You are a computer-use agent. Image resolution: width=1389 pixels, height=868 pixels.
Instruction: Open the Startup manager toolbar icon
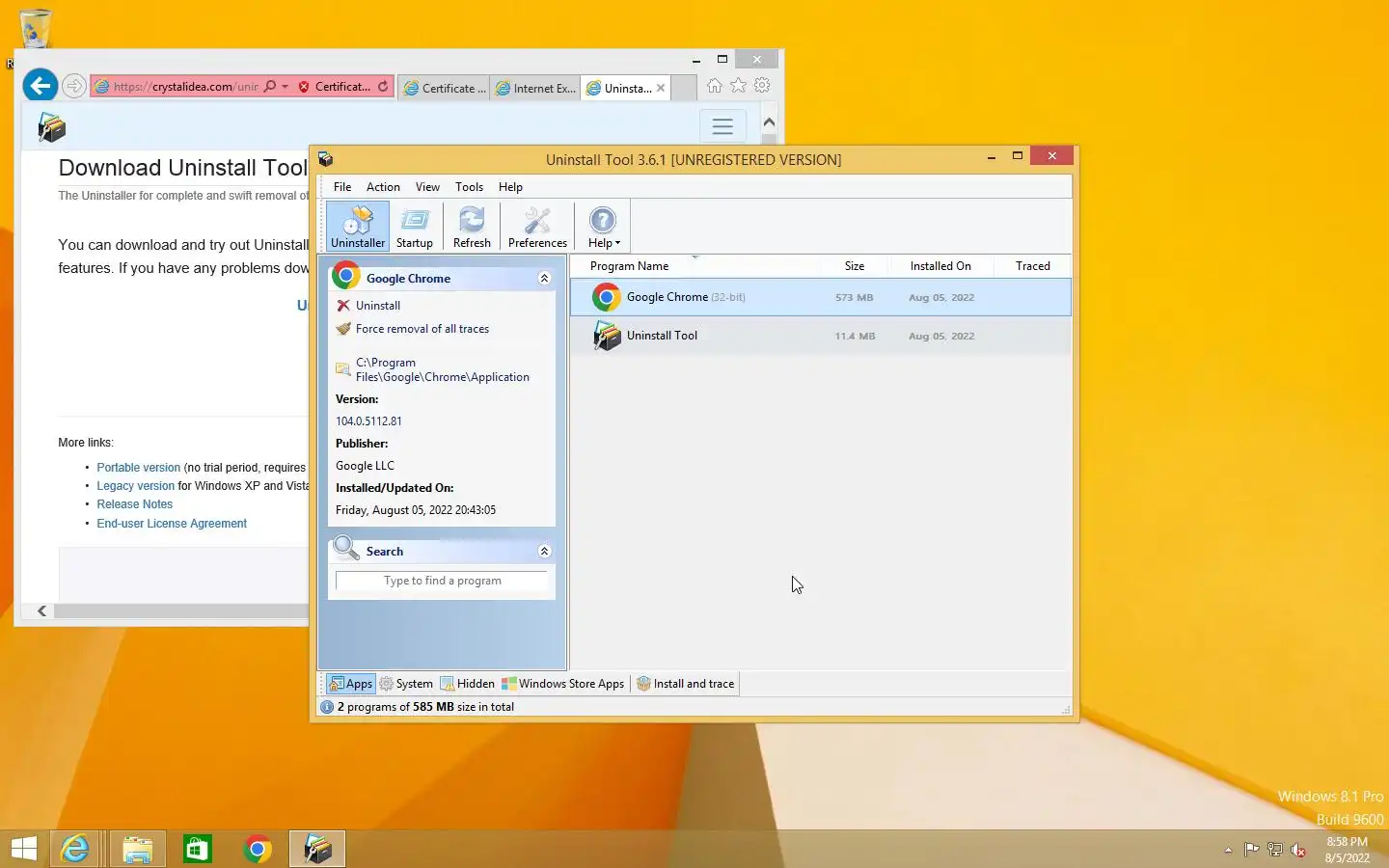click(415, 228)
